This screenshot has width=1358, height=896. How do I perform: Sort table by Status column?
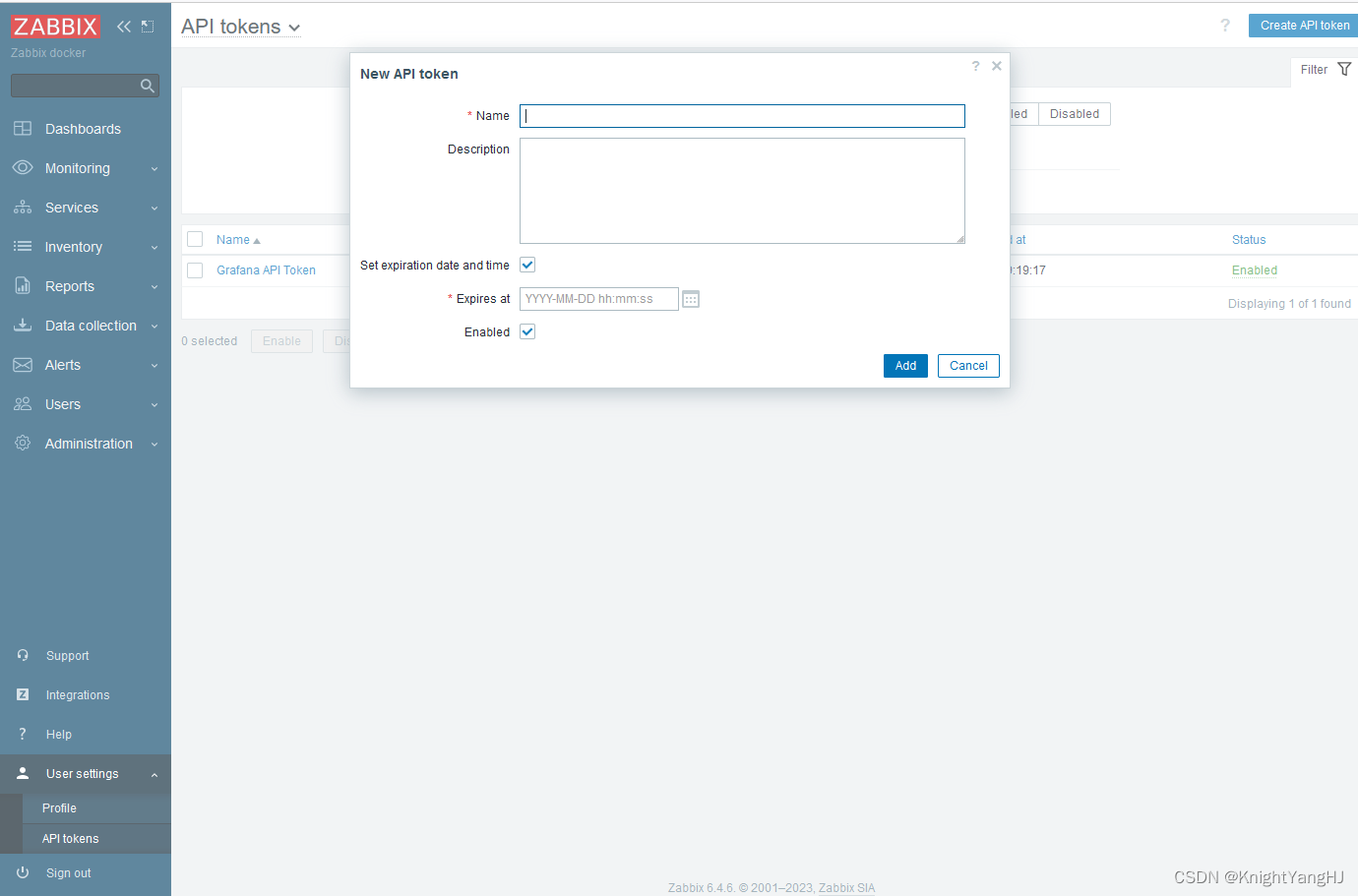1249,240
